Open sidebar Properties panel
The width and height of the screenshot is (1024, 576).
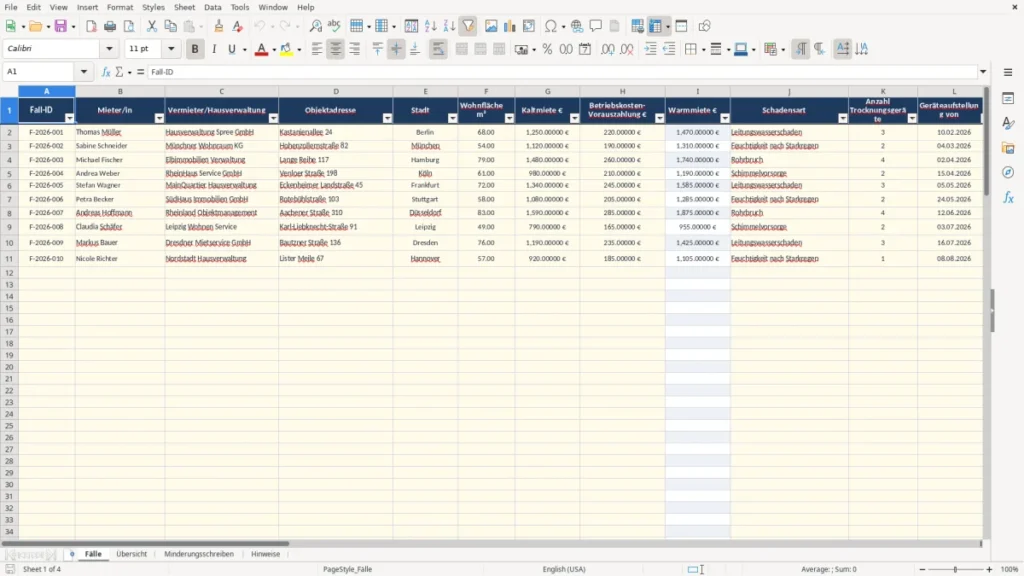(x=1008, y=98)
